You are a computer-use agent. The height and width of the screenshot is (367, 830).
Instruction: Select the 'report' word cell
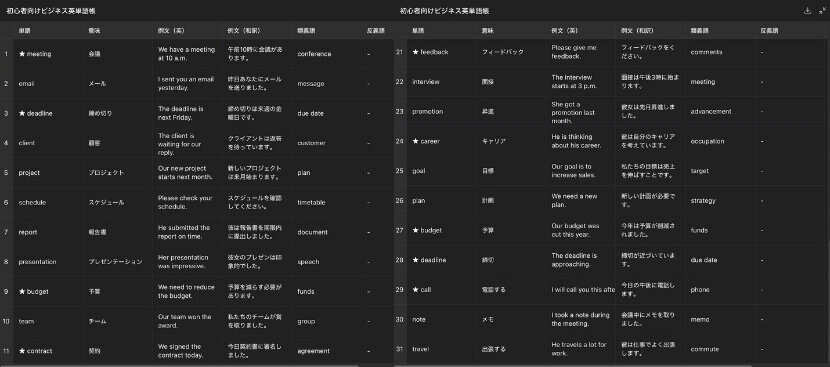pyautogui.click(x=28, y=232)
